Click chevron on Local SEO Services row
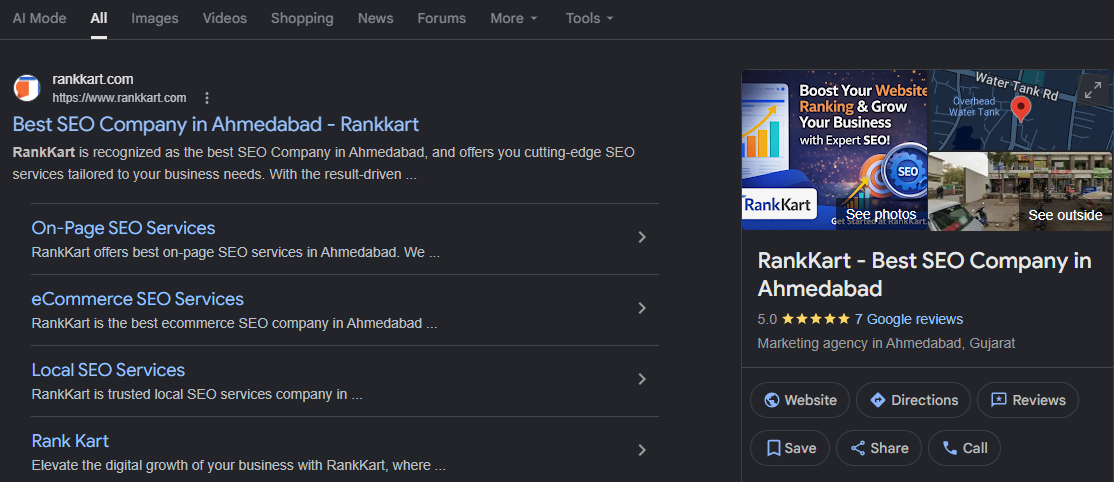1114x482 pixels. tap(642, 380)
